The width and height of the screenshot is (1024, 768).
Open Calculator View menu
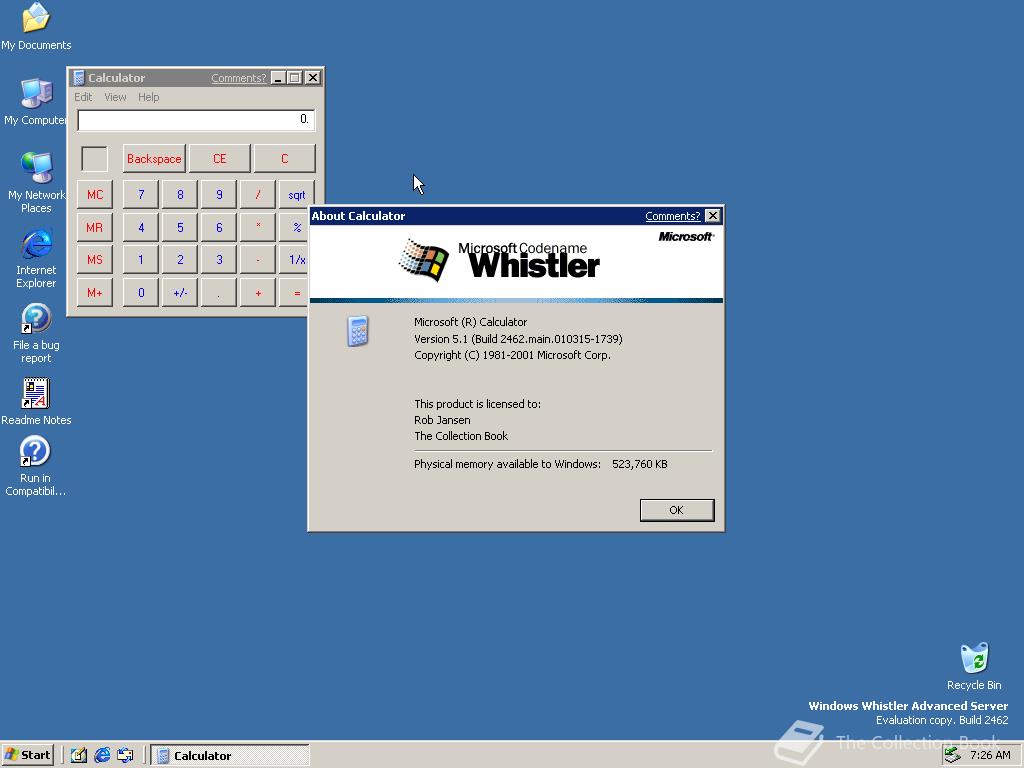click(115, 97)
